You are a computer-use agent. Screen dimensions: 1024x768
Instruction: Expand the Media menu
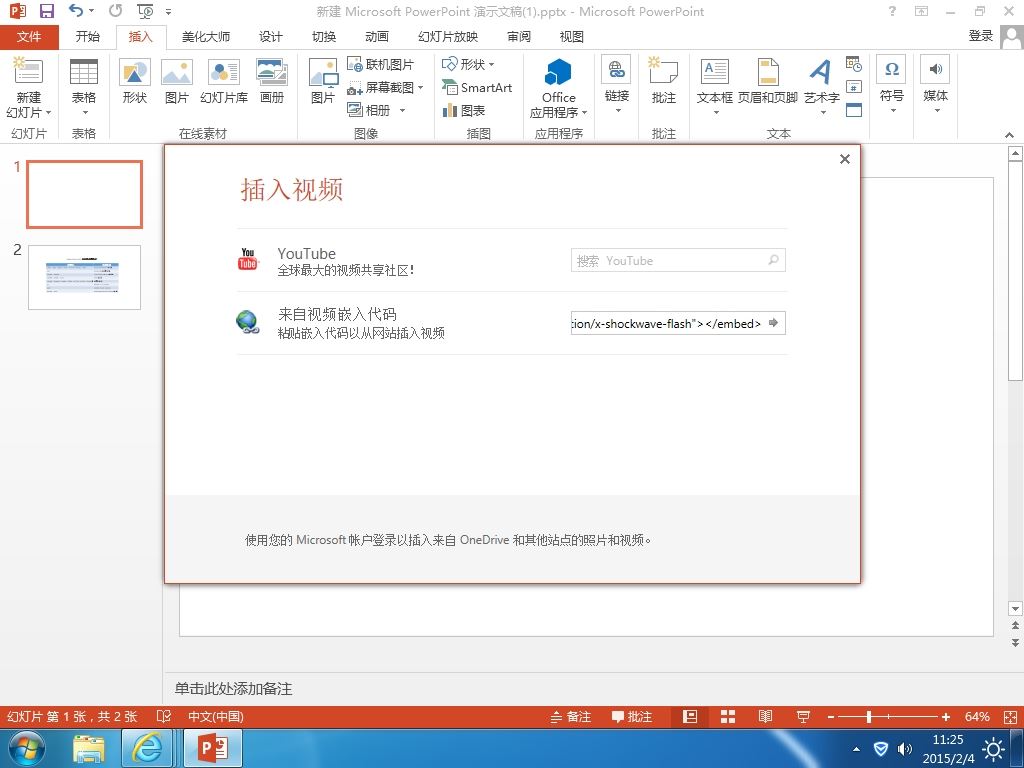(x=935, y=85)
